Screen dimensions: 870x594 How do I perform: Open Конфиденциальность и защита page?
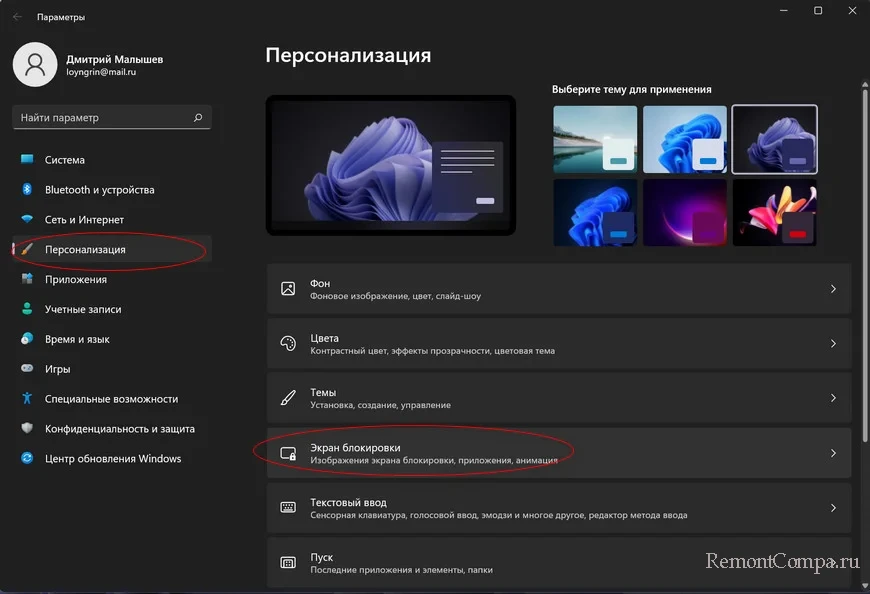point(119,429)
